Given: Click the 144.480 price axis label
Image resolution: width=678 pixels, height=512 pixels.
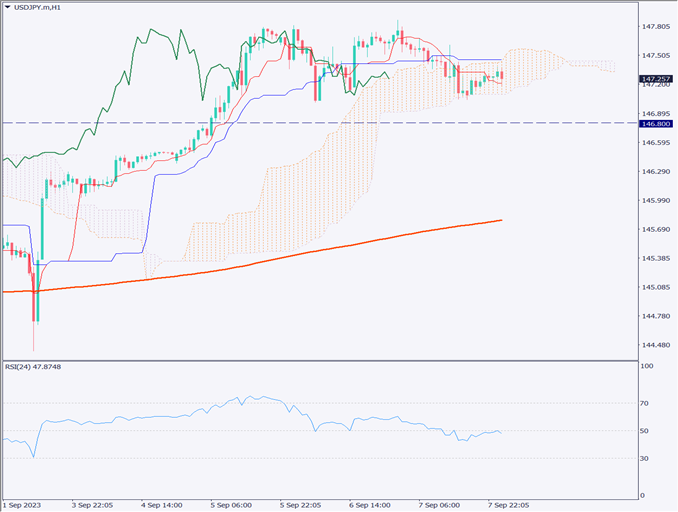Looking at the screenshot, I should point(656,345).
